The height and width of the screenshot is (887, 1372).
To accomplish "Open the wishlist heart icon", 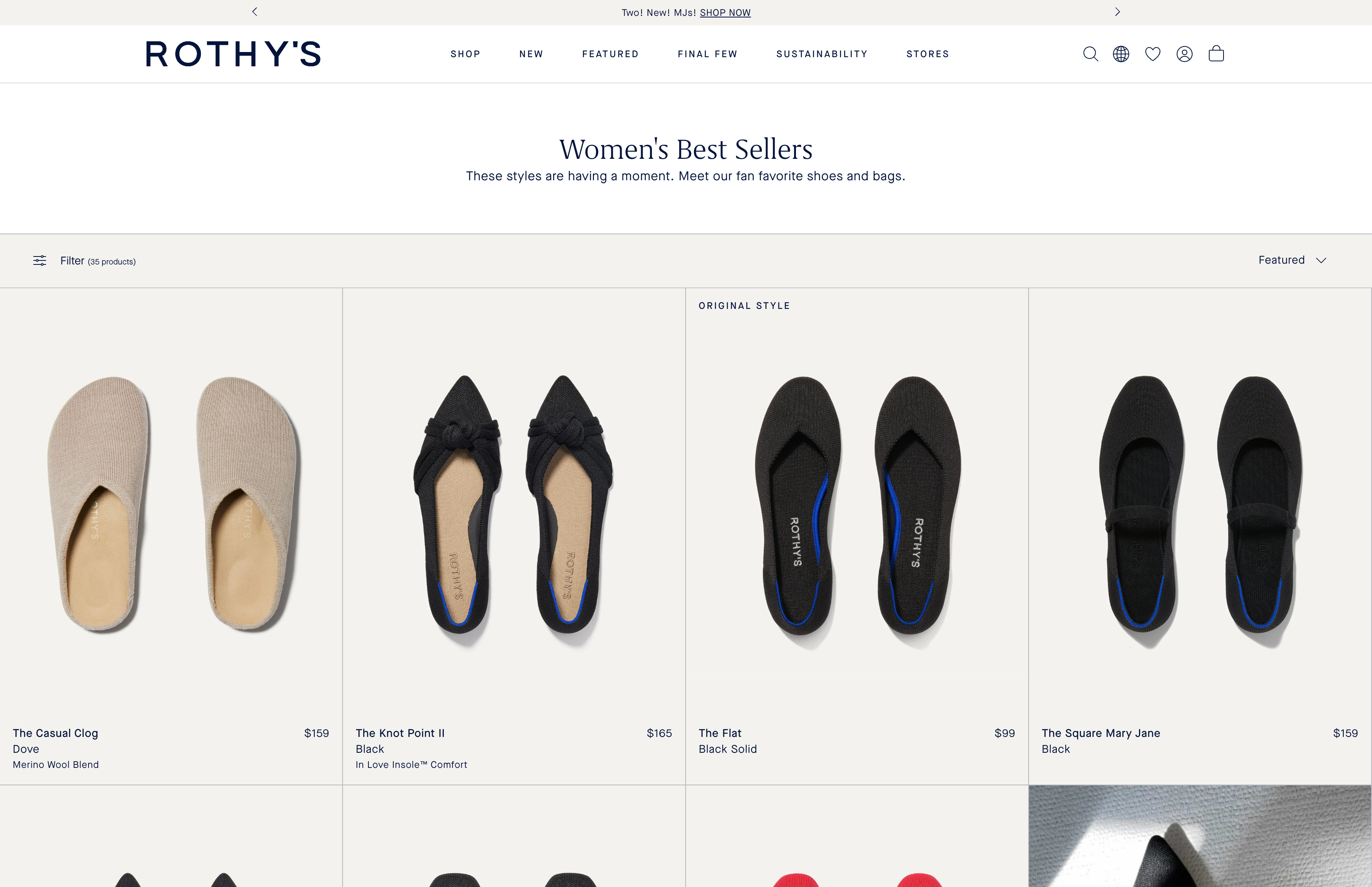I will pos(1152,54).
